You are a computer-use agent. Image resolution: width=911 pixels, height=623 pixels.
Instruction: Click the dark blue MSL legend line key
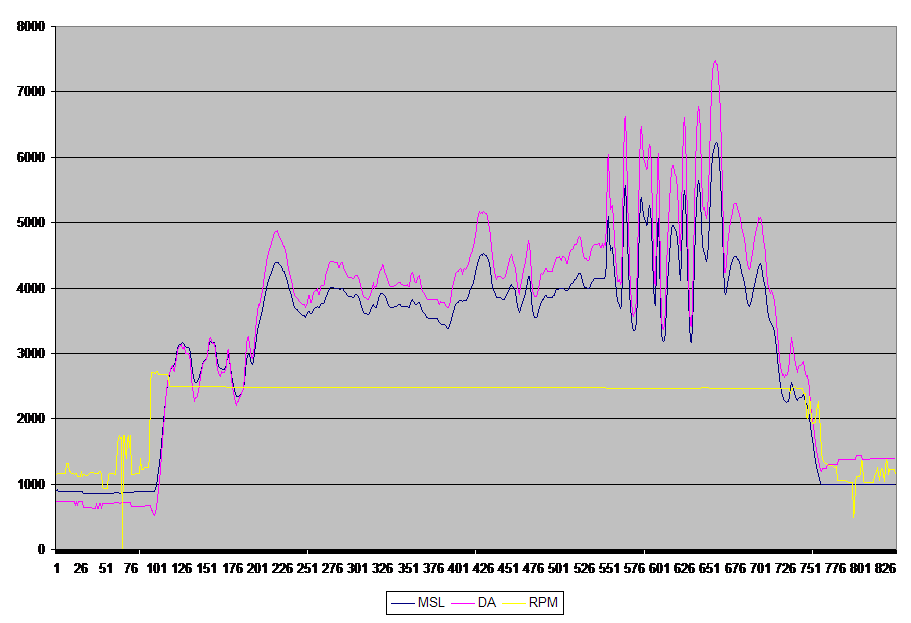point(404,602)
